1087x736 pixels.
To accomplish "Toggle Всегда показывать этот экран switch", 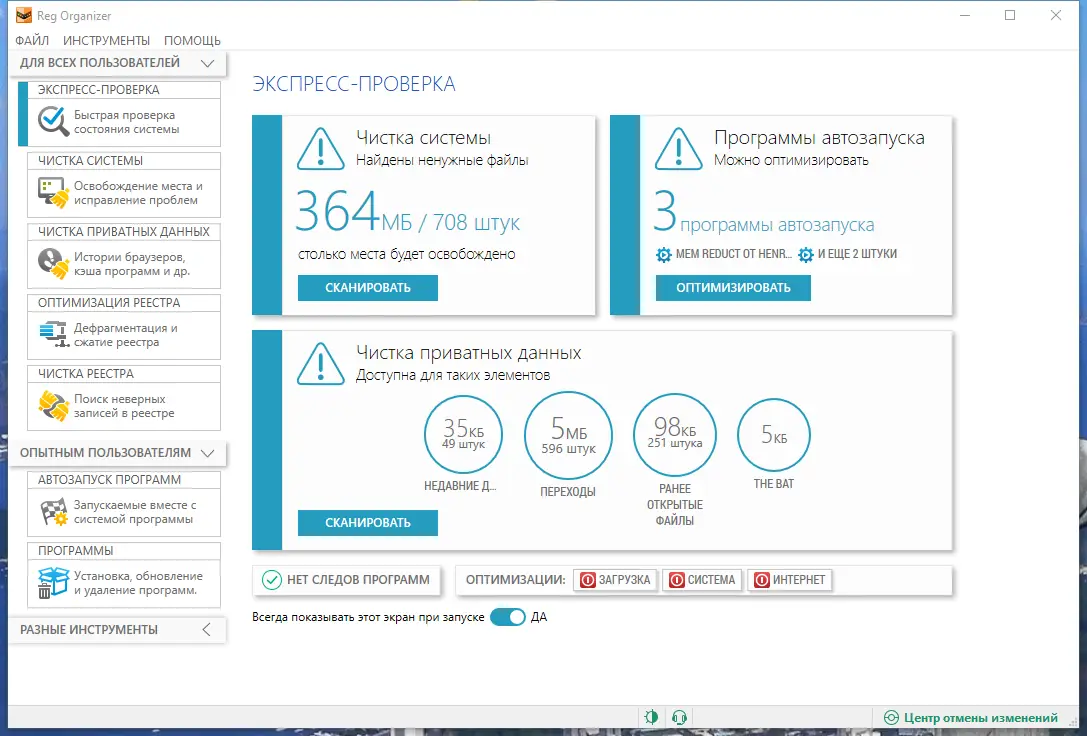I will (508, 617).
